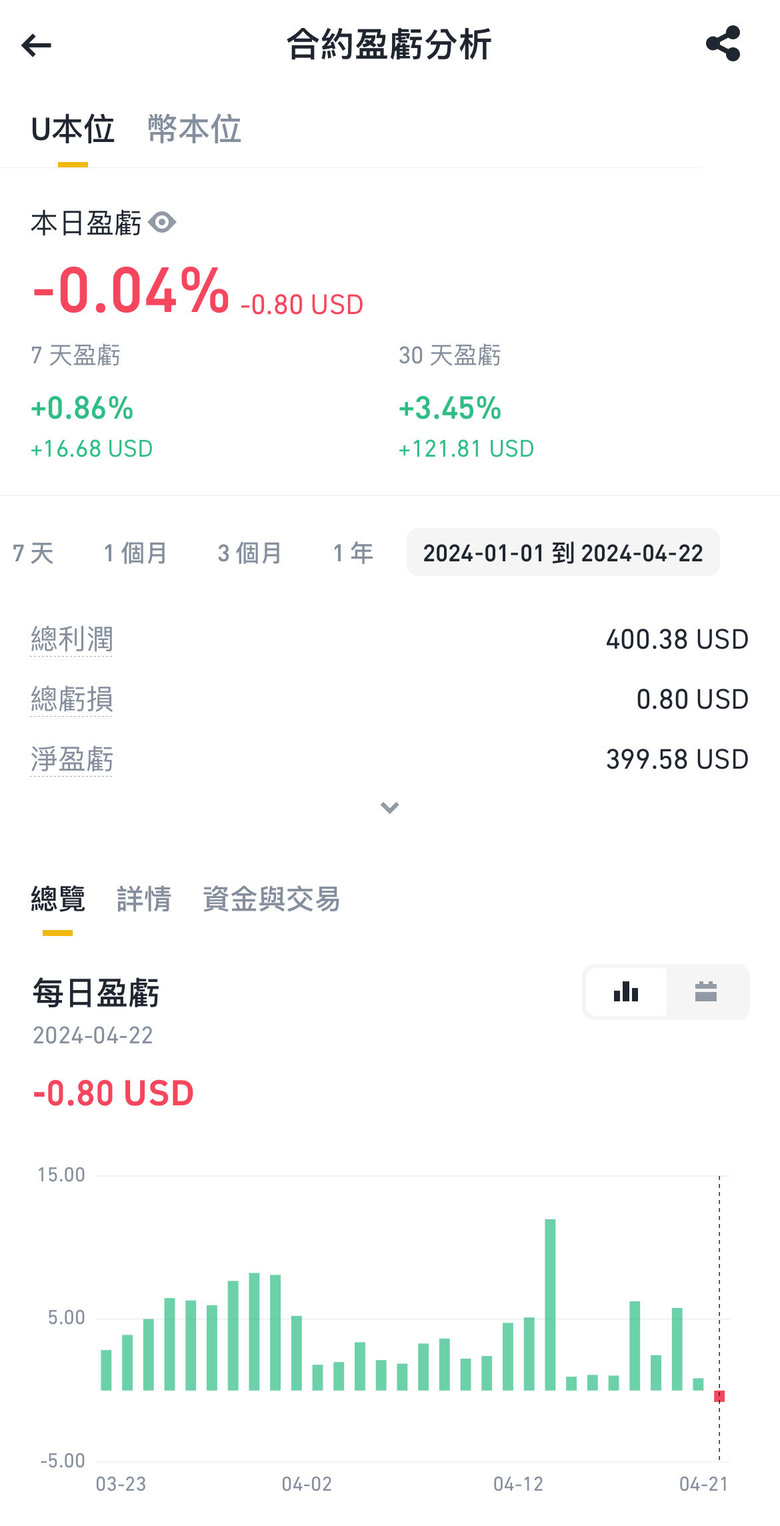780x1526 pixels.
Task: Toggle the eye icon beside 本日盈虧
Action: tap(162, 223)
